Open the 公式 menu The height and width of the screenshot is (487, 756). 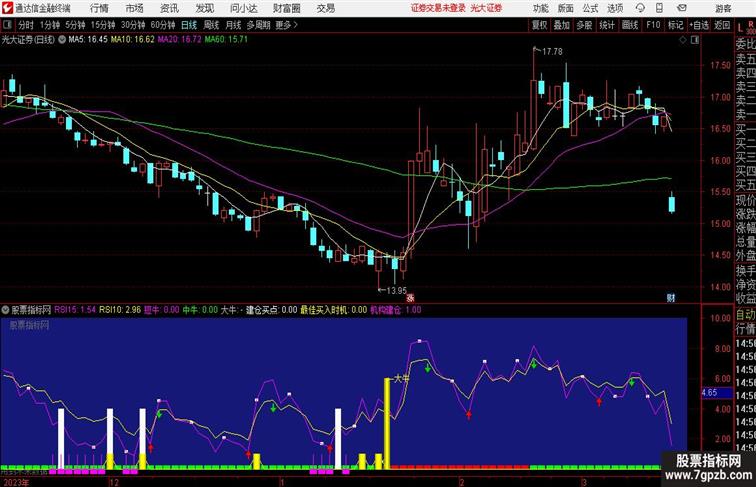click(x=590, y=8)
